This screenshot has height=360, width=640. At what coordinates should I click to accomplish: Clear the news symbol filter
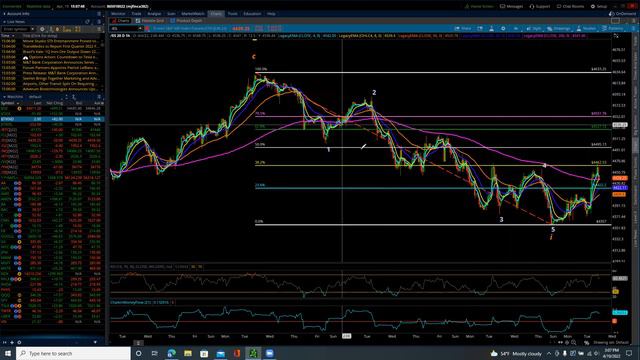[x=33, y=29]
